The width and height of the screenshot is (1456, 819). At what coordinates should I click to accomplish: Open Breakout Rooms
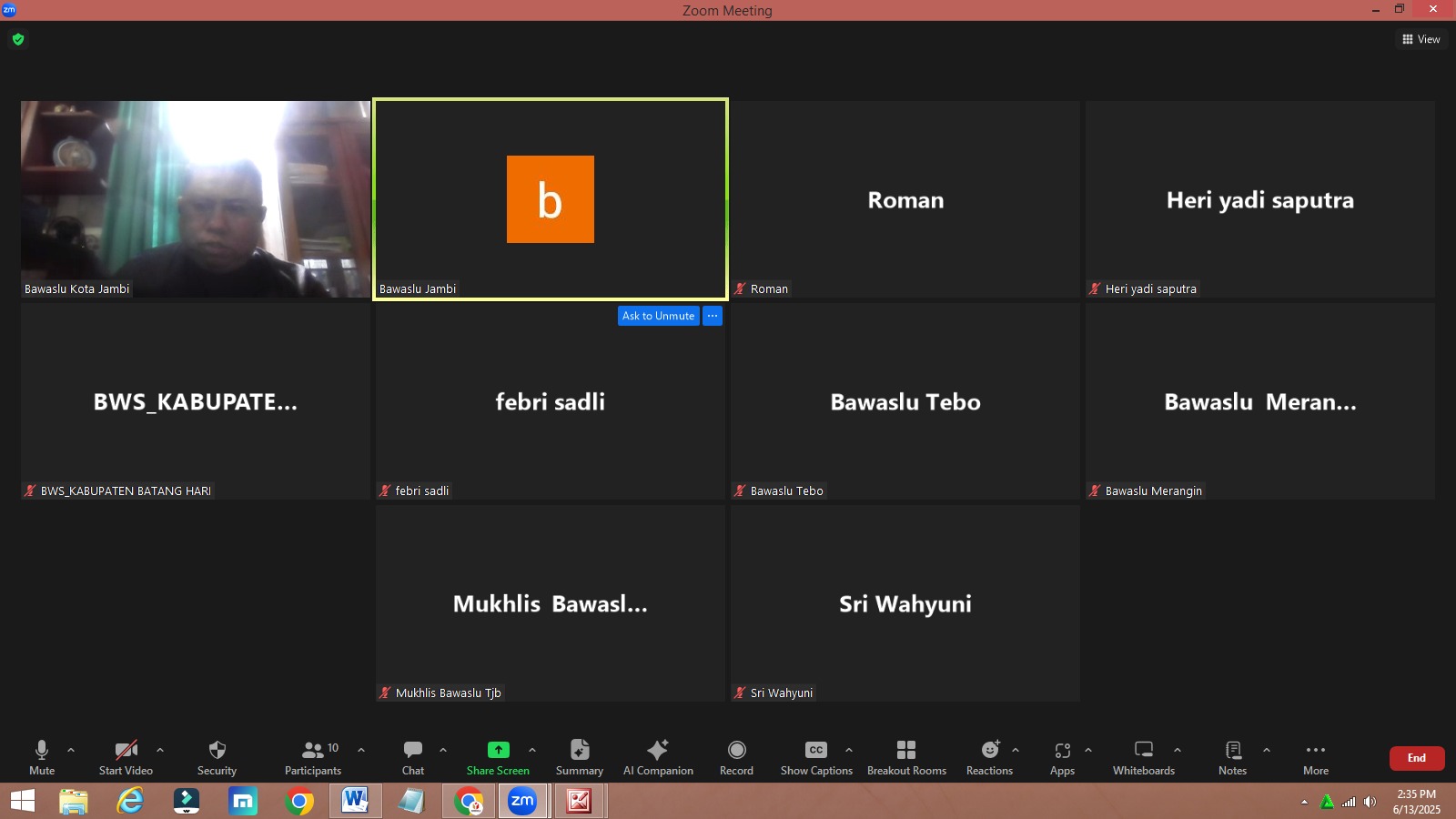(x=905, y=750)
